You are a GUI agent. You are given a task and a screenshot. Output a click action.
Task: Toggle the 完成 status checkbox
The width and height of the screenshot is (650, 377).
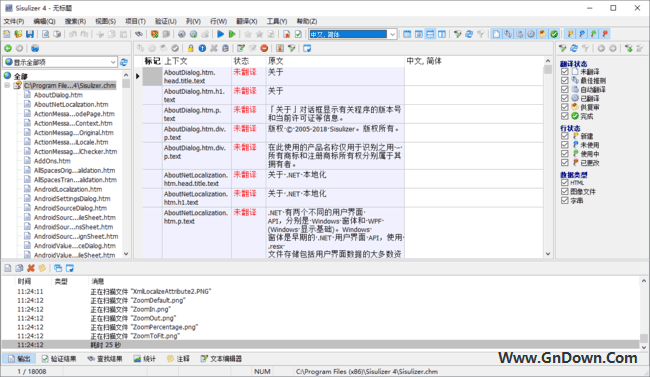[565, 116]
